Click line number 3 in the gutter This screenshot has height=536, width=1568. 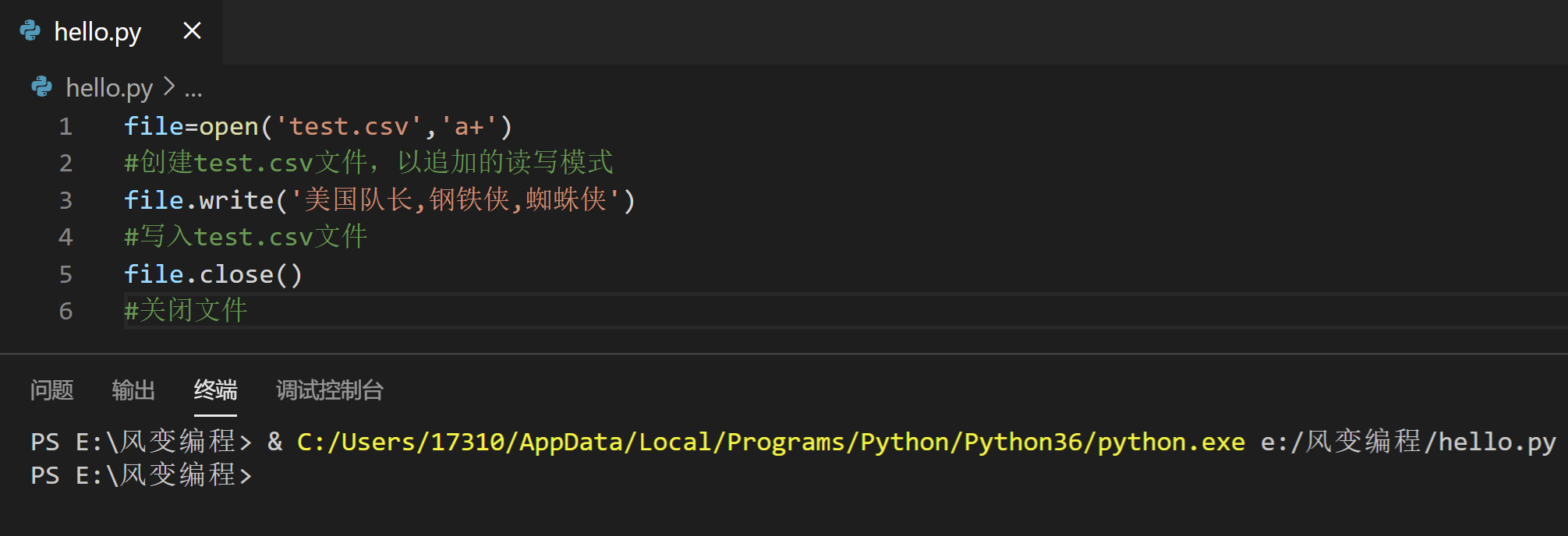pos(65,200)
